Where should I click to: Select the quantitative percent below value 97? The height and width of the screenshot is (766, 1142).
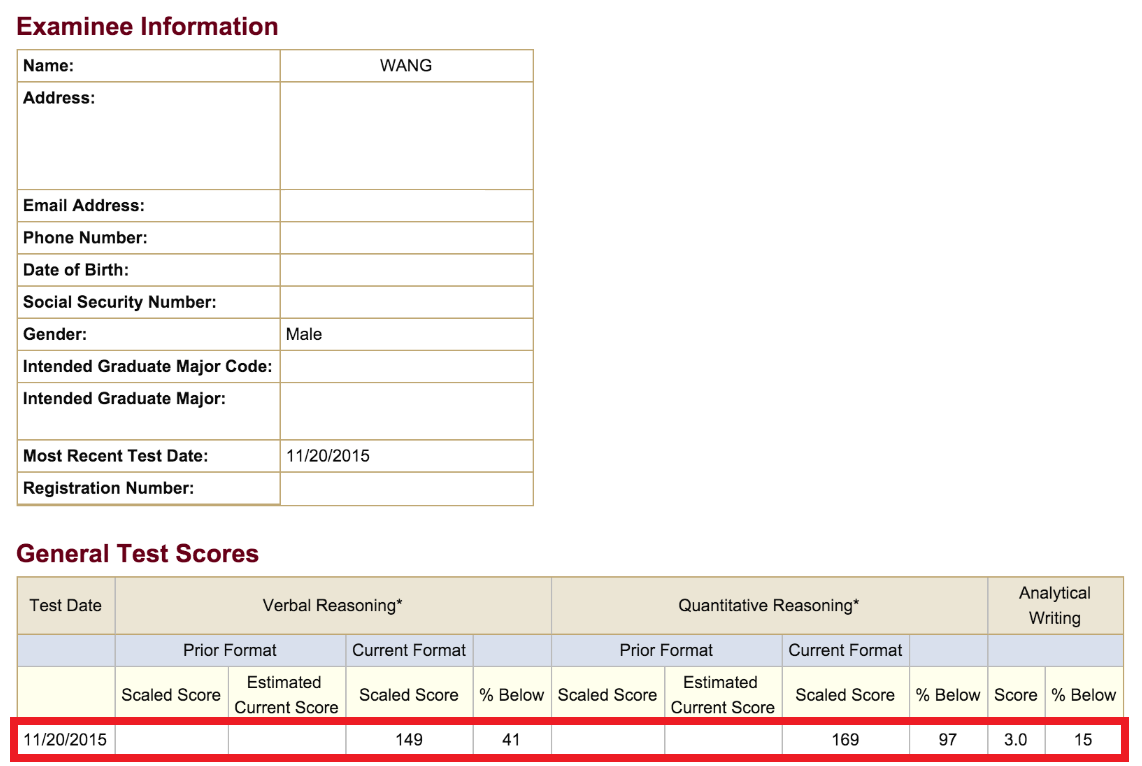[948, 740]
